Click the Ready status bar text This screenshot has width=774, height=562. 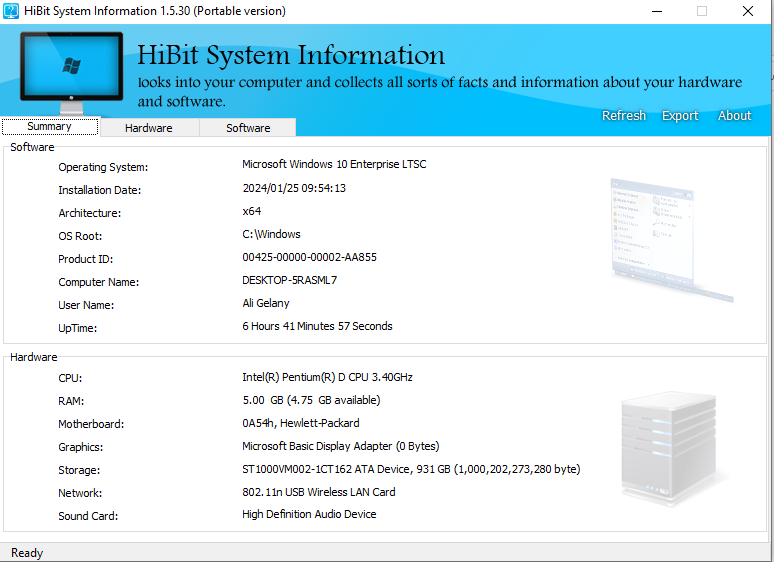(x=27, y=553)
